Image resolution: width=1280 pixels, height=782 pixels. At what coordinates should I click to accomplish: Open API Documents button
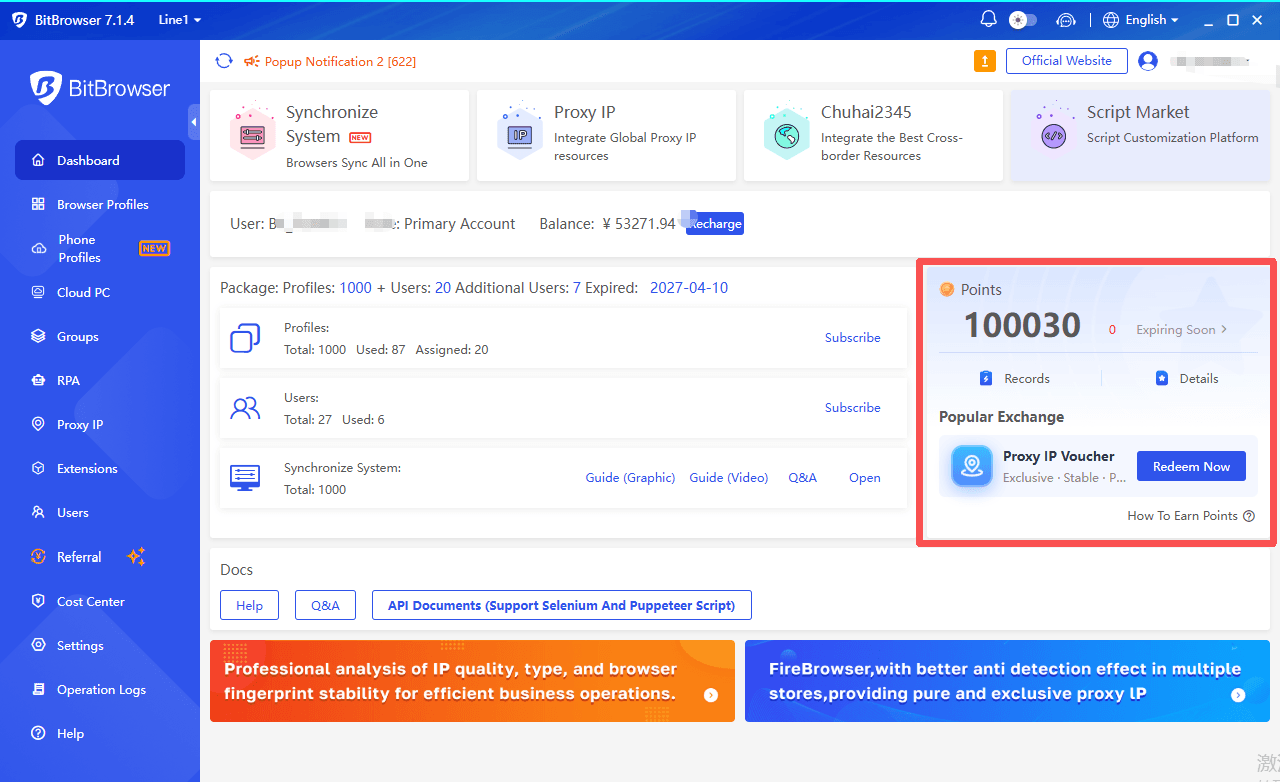561,605
